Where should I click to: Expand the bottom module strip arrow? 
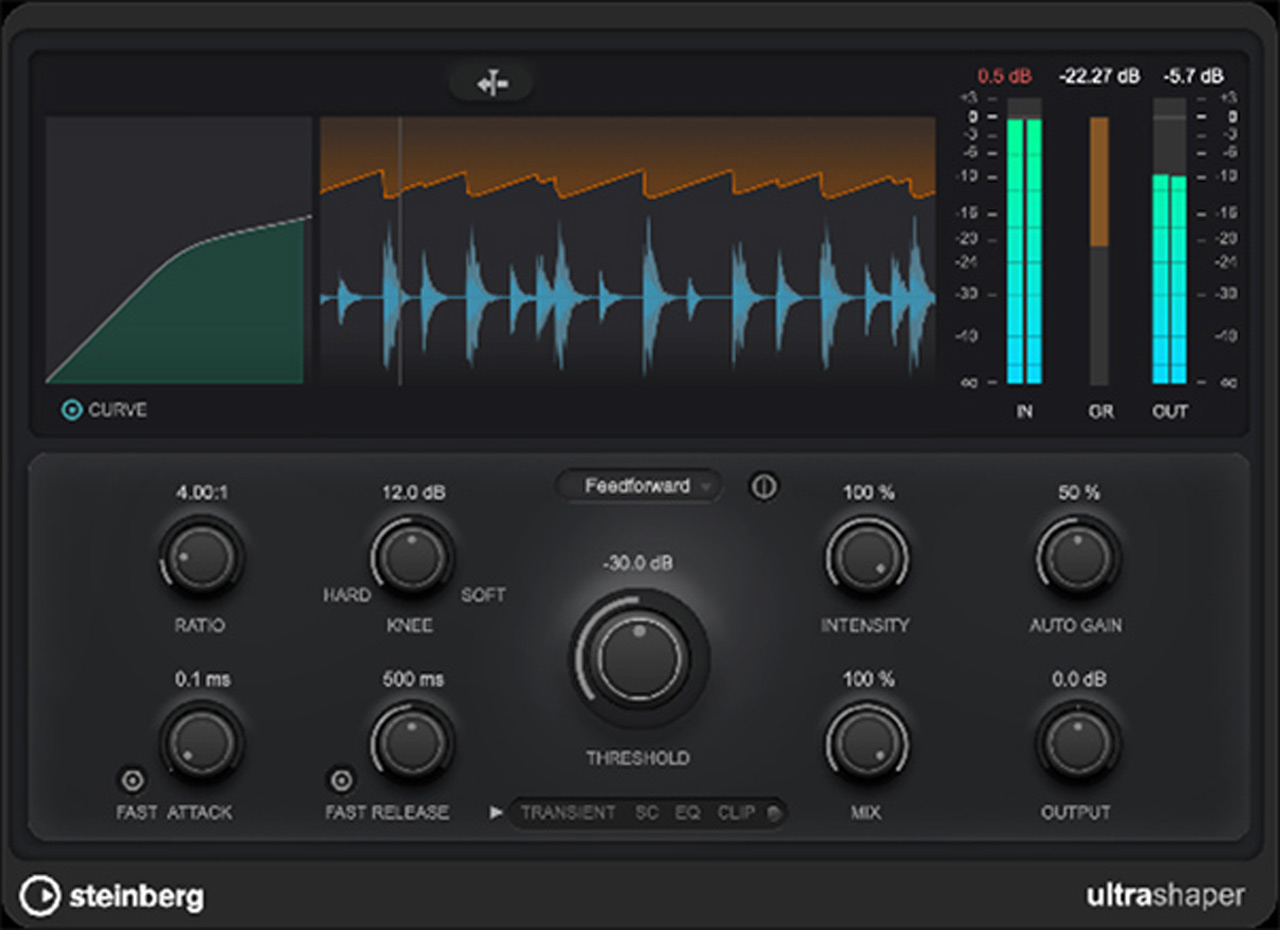point(496,812)
